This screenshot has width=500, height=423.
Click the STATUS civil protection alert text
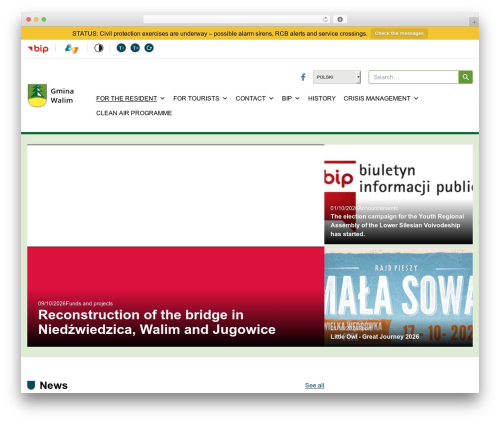[219, 33]
